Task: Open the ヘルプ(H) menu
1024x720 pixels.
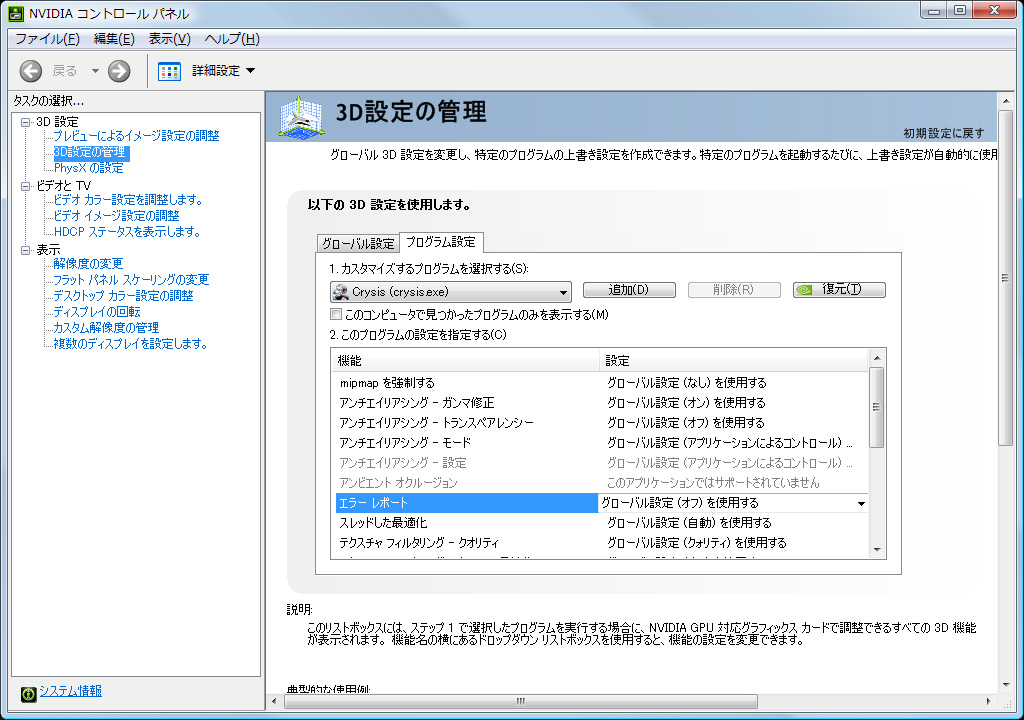Action: click(232, 39)
